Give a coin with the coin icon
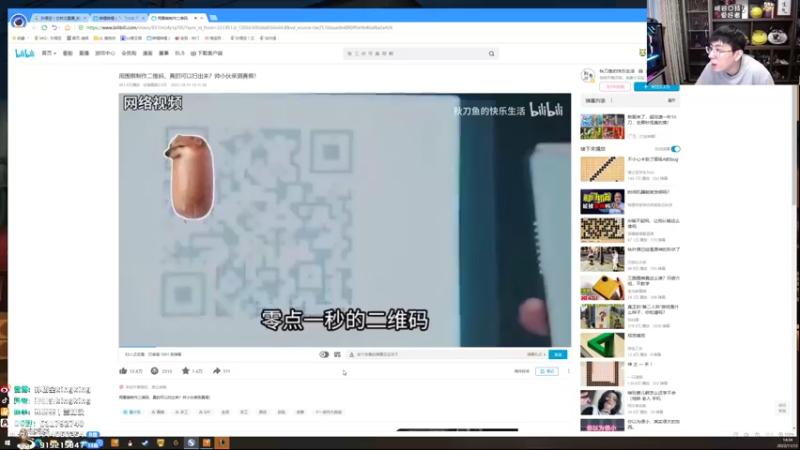 [155, 371]
